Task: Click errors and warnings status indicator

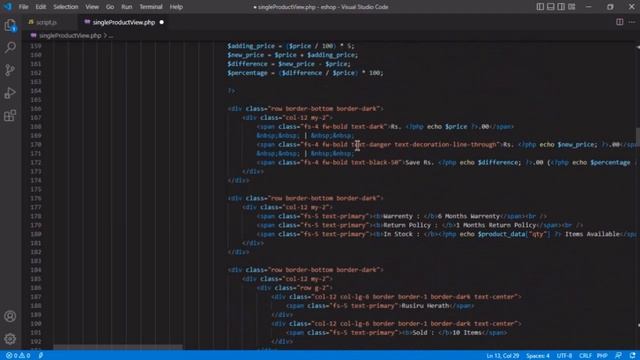Action: [18, 356]
